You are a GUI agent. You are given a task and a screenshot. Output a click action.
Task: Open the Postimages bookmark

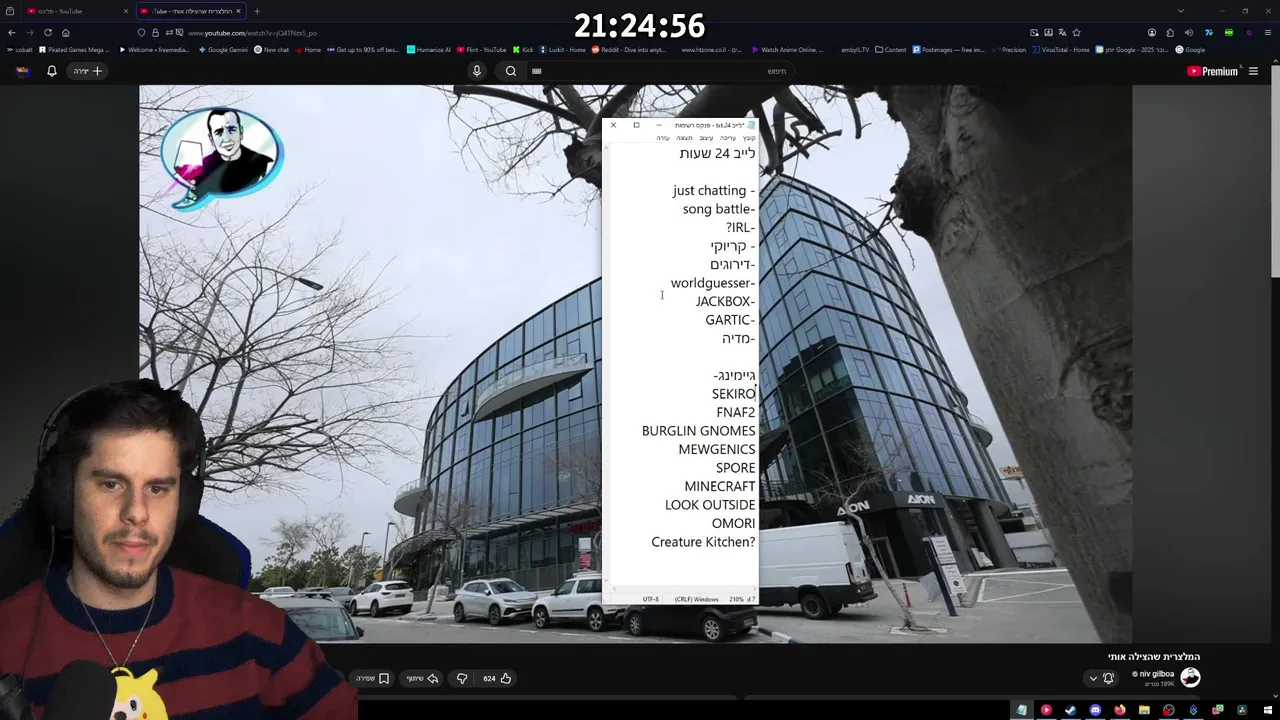pyautogui.click(x=947, y=49)
